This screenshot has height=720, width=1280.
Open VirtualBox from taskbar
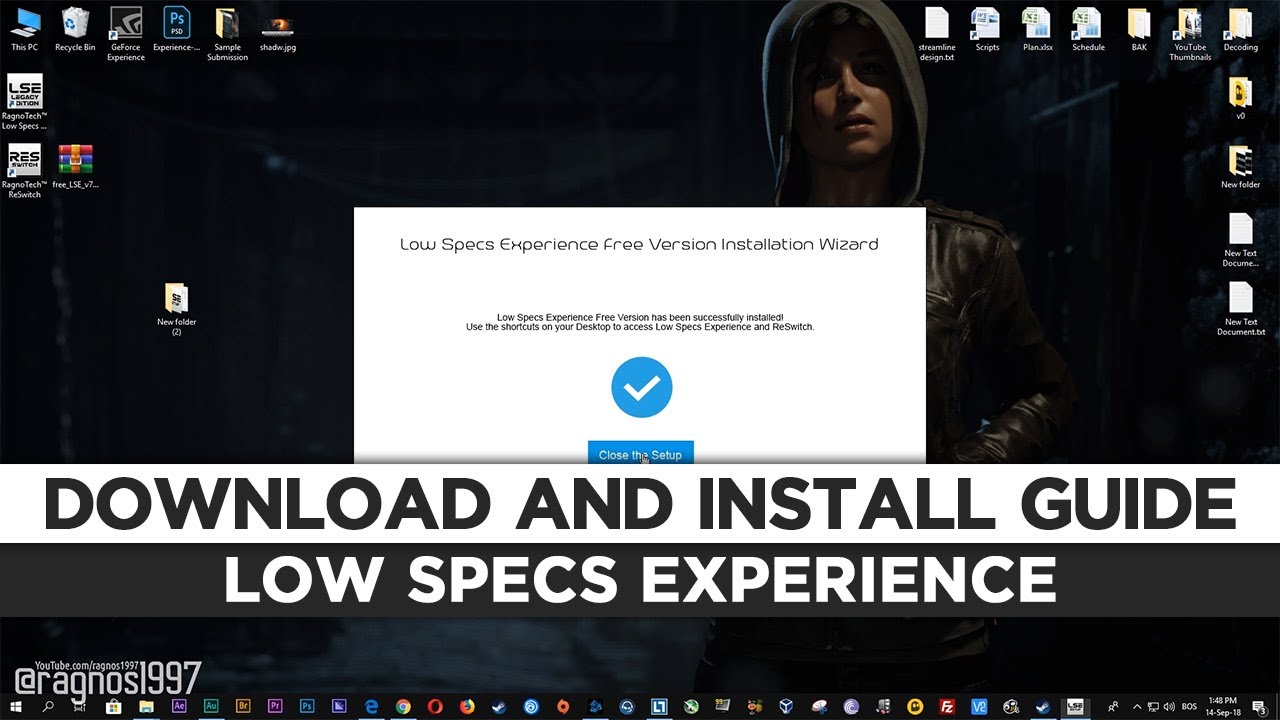pyautogui.click(x=787, y=706)
